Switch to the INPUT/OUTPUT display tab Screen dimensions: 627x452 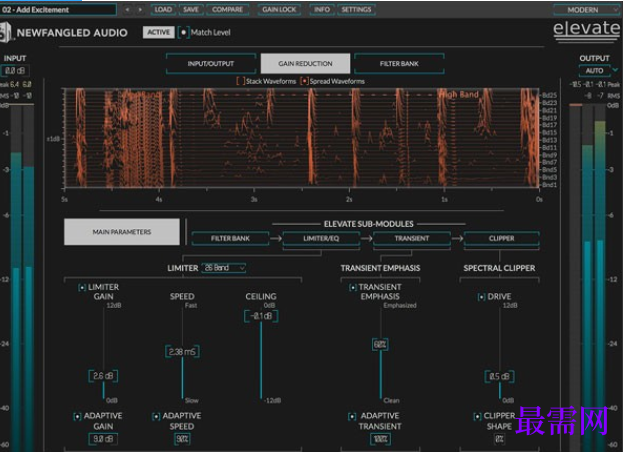[x=211, y=64]
